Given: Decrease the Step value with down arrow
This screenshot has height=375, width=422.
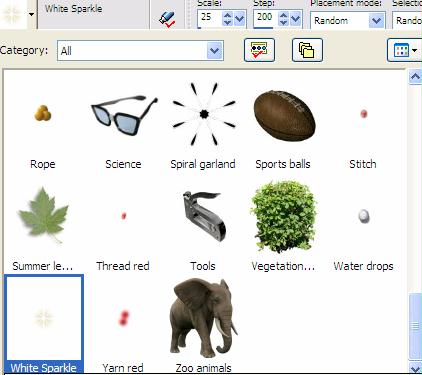Looking at the screenshot, I should [x=283, y=22].
